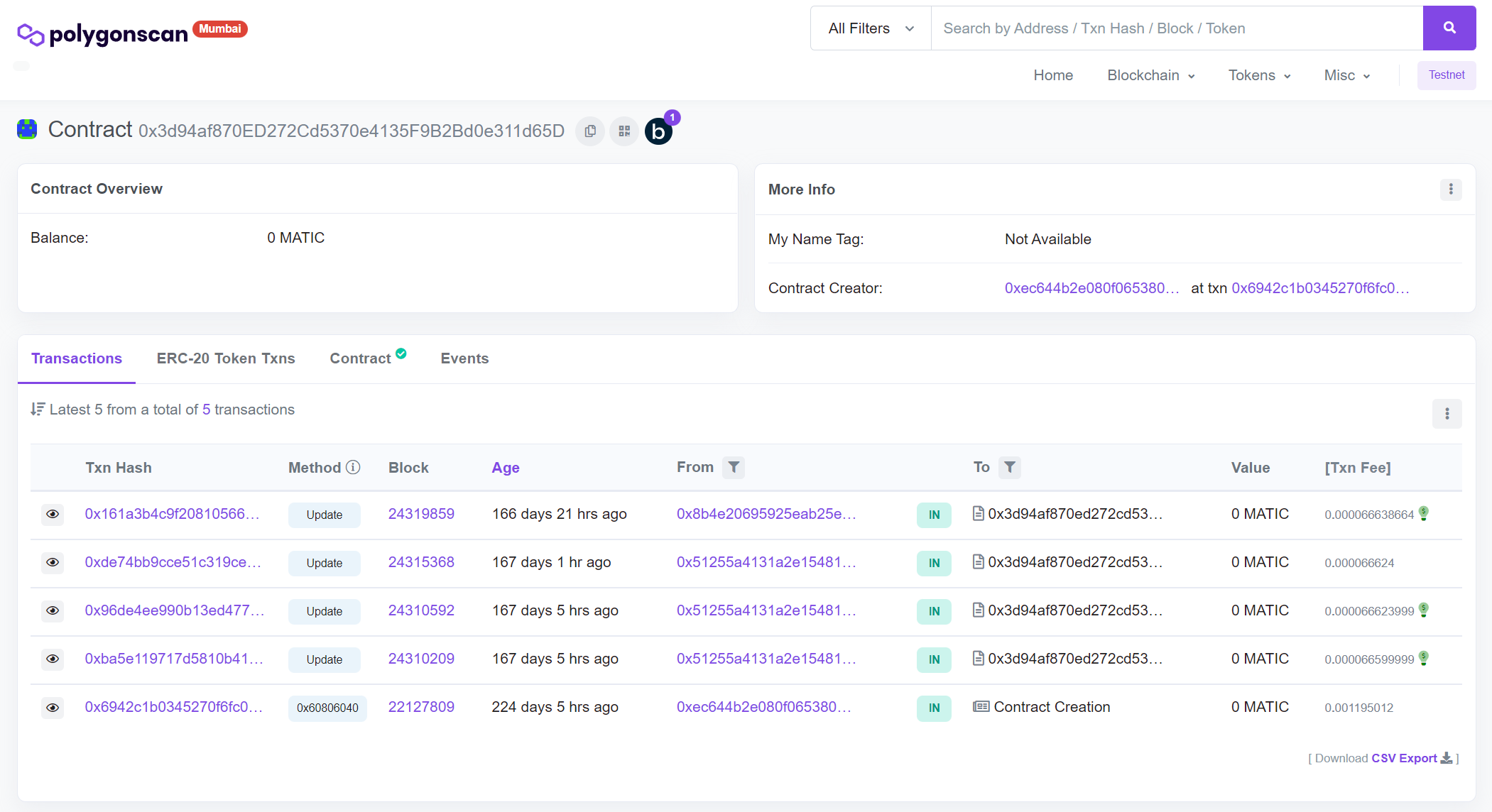Open txn hash 0x96de4ee990b13ed477

point(174,610)
